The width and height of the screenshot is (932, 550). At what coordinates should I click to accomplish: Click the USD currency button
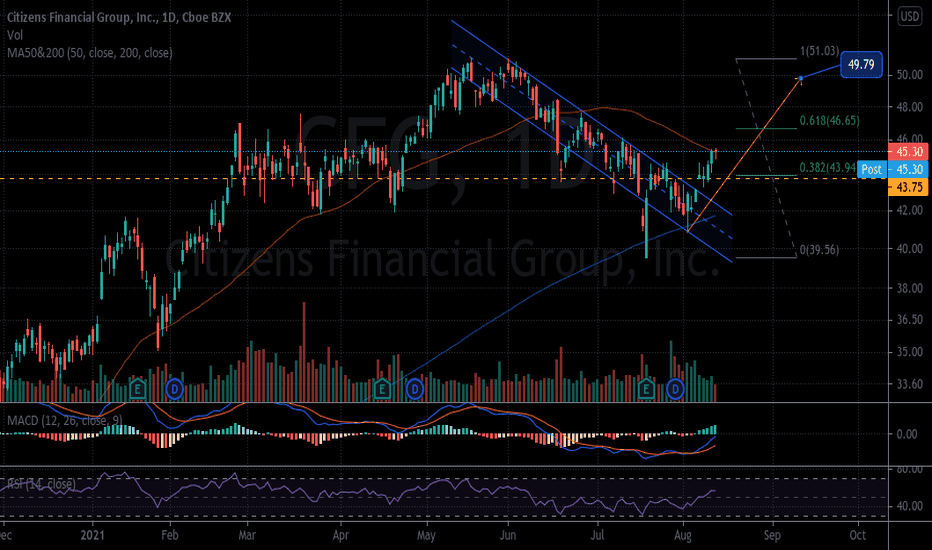(909, 17)
